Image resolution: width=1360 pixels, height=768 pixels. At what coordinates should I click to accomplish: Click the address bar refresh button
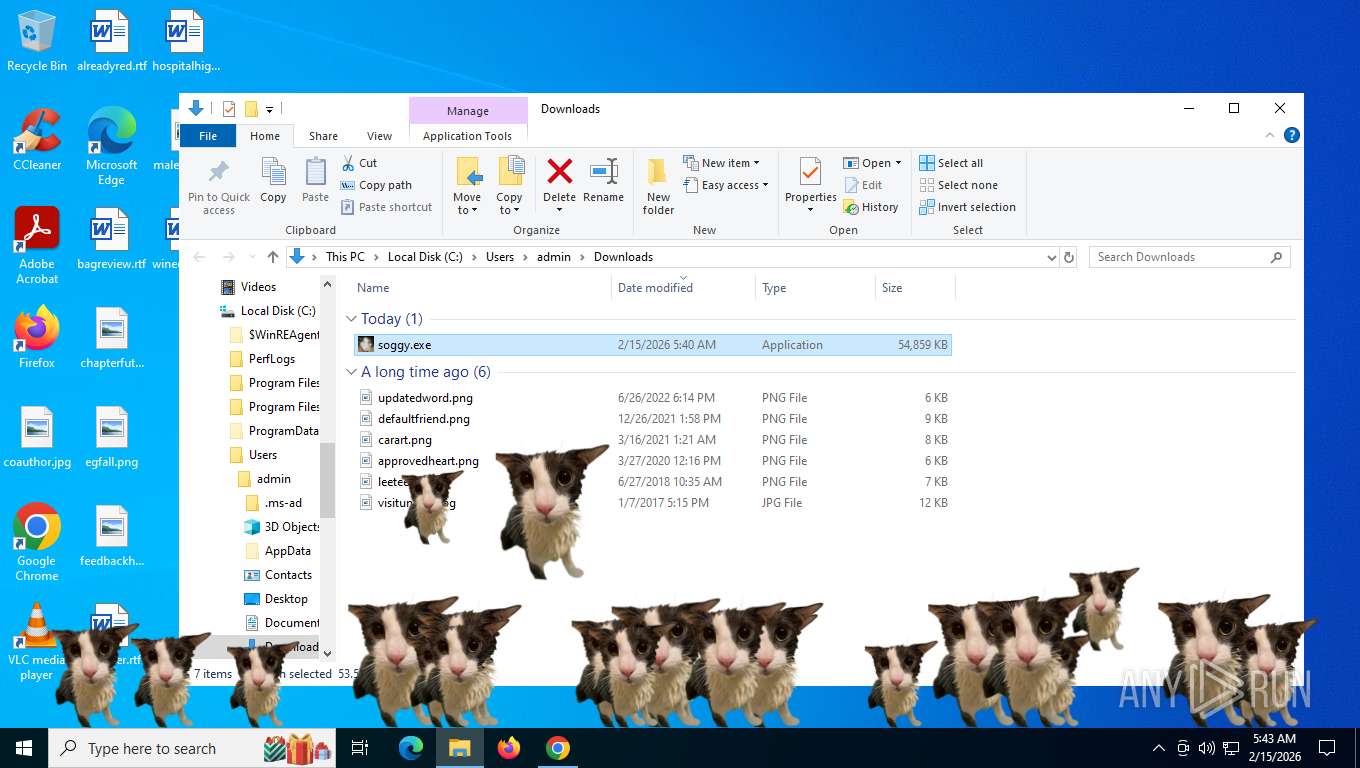[x=1069, y=257]
